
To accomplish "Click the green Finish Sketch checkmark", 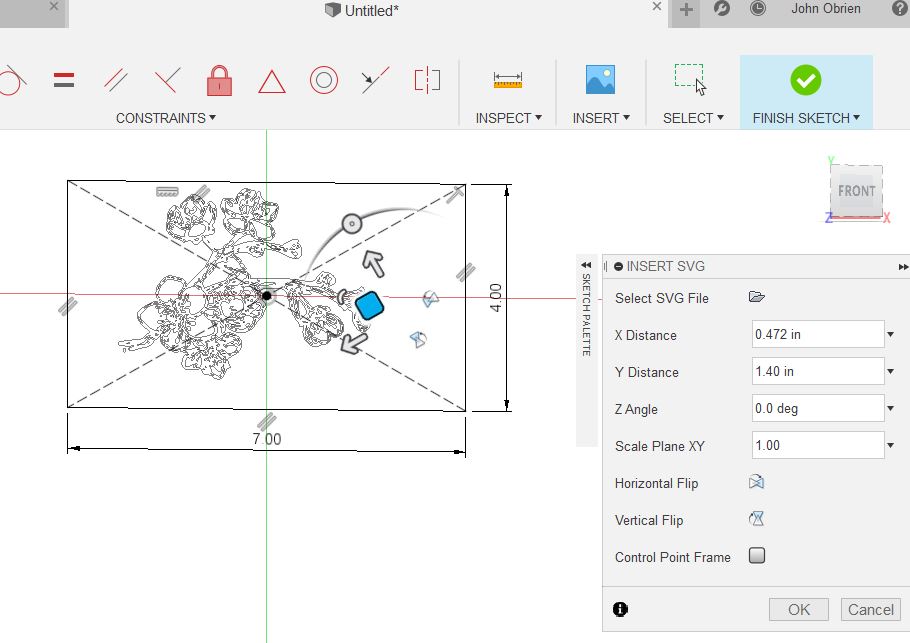I will [806, 80].
